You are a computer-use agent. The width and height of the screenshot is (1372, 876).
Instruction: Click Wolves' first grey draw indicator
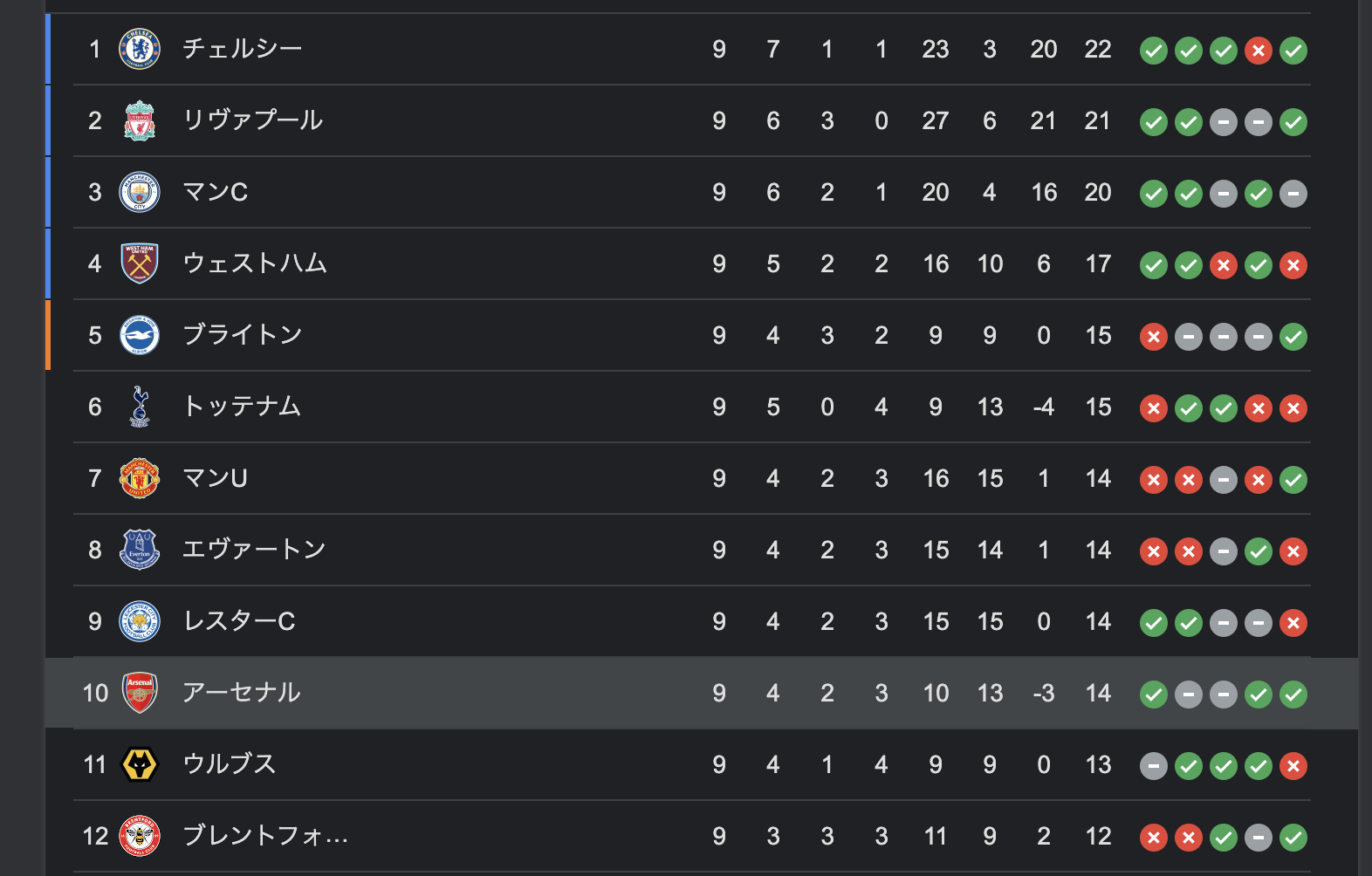click(x=1154, y=766)
